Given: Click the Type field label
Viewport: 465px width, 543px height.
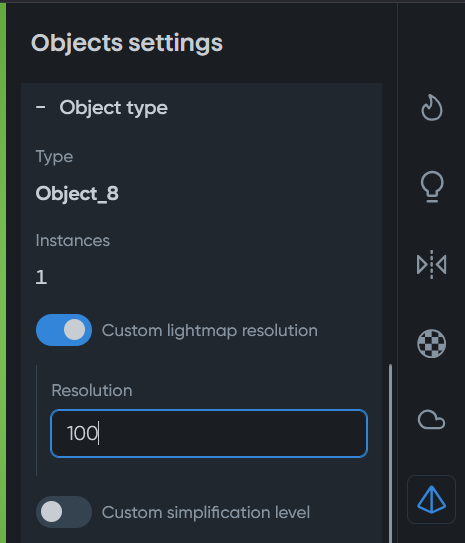Looking at the screenshot, I should 54,158.
